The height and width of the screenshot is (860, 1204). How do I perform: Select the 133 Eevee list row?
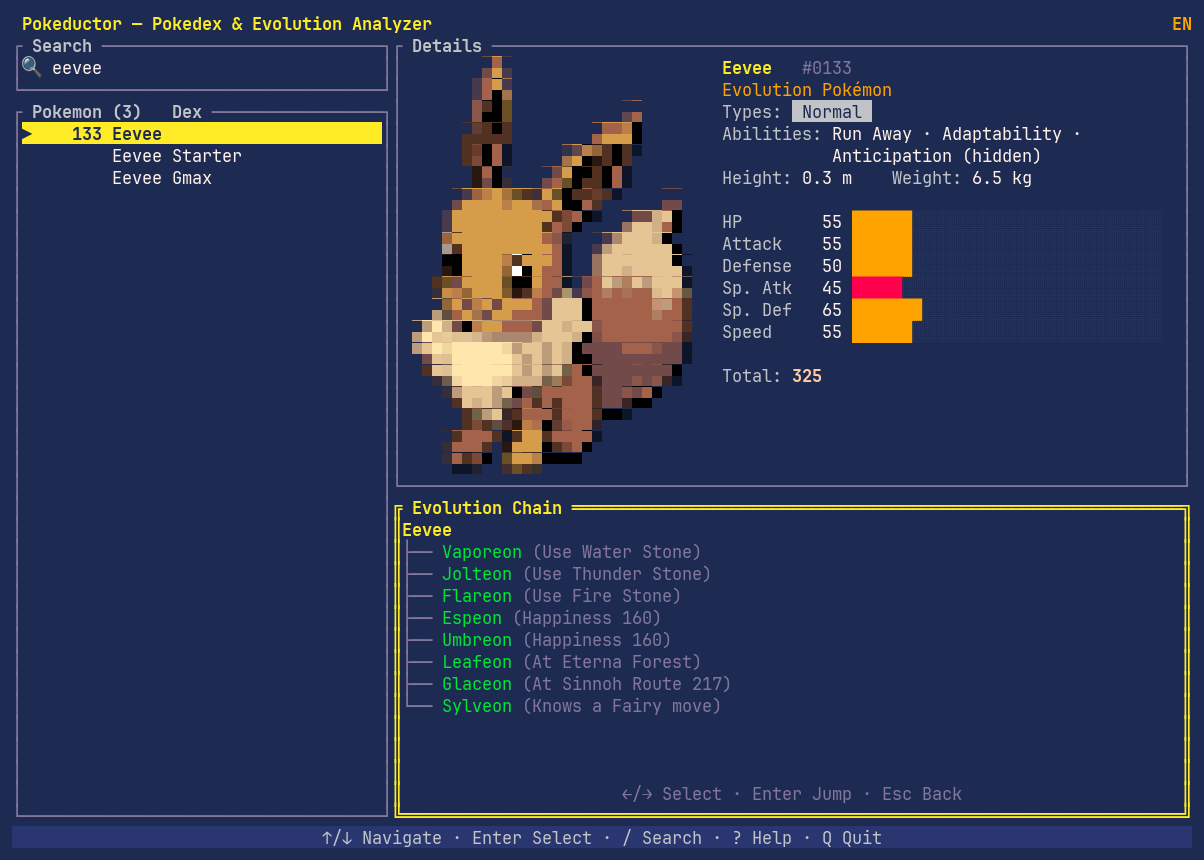click(202, 134)
